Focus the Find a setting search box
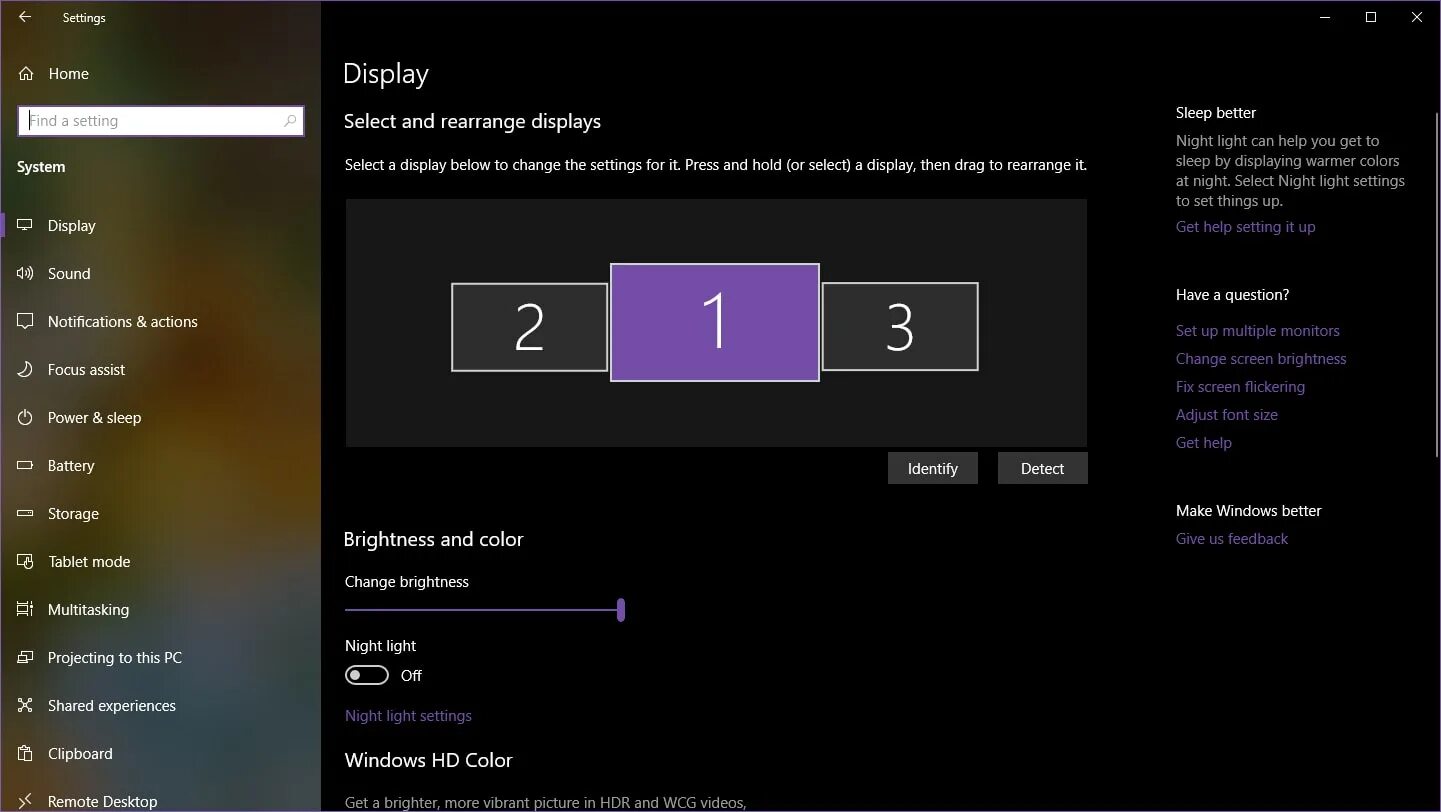 tap(161, 121)
